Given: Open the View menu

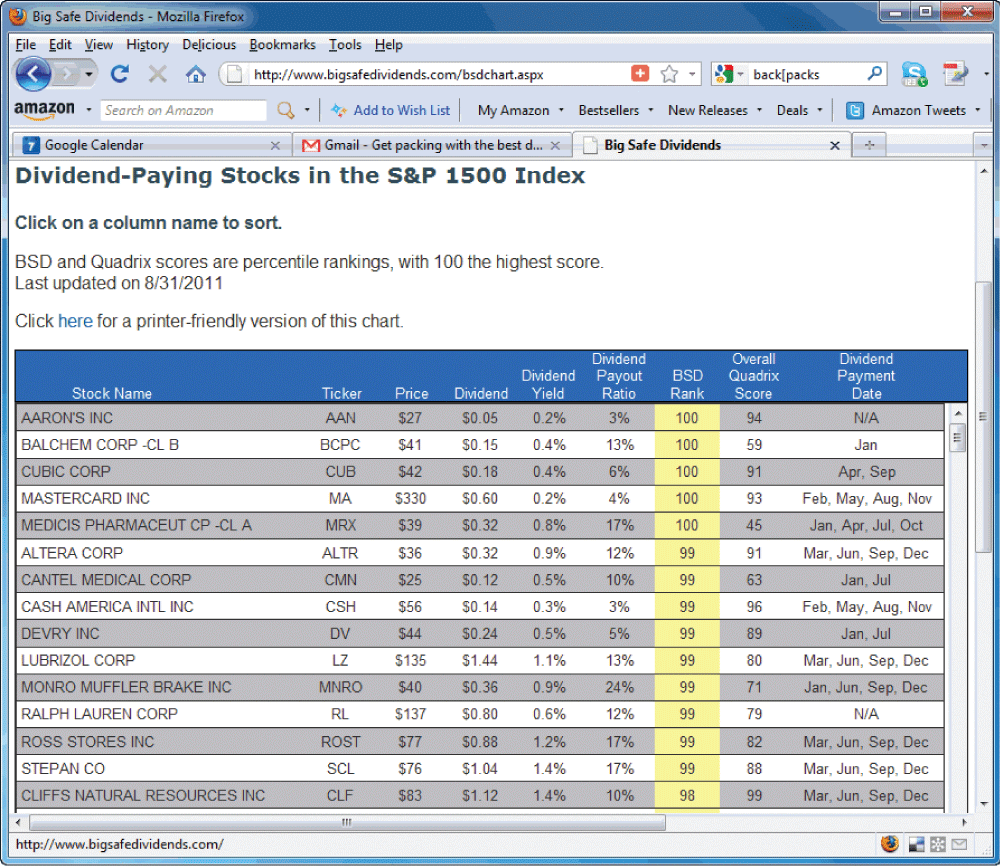Looking at the screenshot, I should (x=99, y=45).
